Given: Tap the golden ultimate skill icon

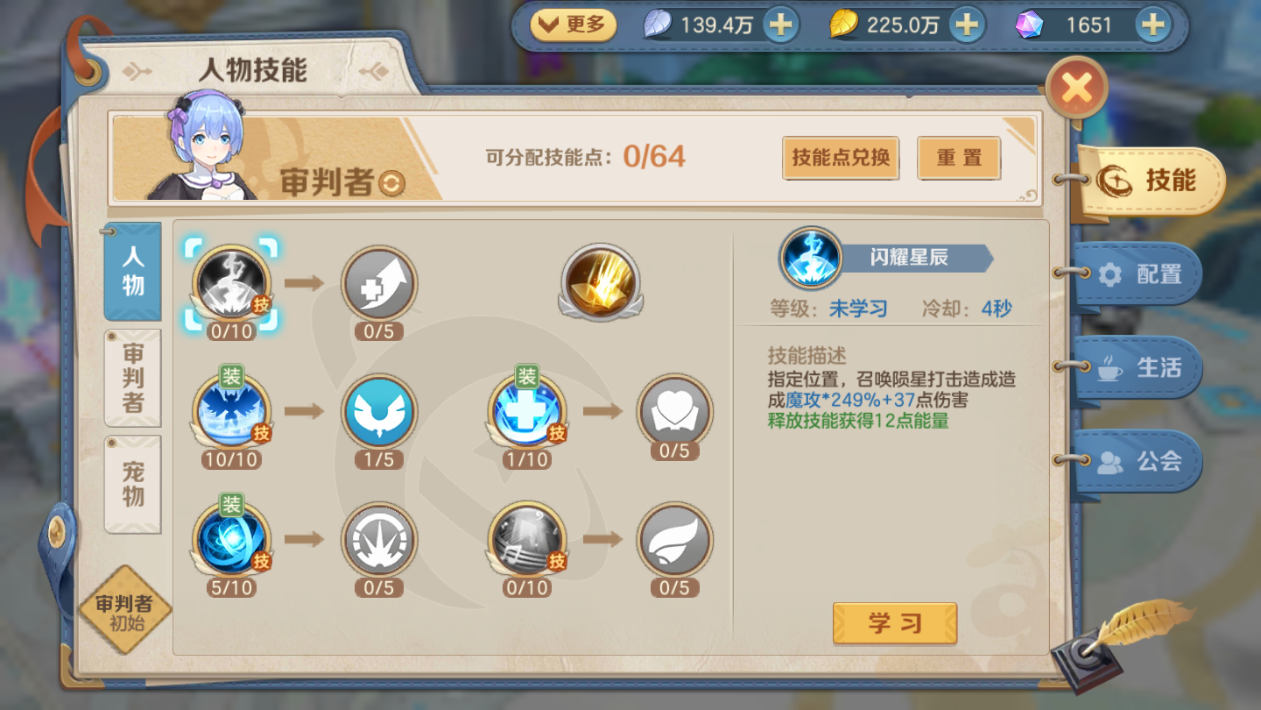Looking at the screenshot, I should [x=600, y=282].
